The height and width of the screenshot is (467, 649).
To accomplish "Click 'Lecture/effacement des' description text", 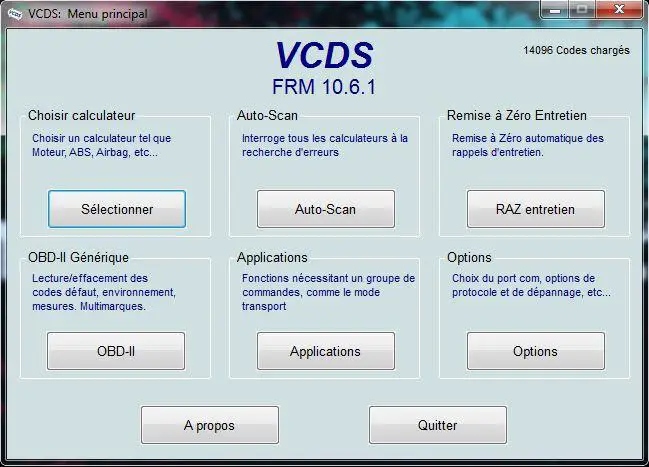I will click(x=104, y=292).
